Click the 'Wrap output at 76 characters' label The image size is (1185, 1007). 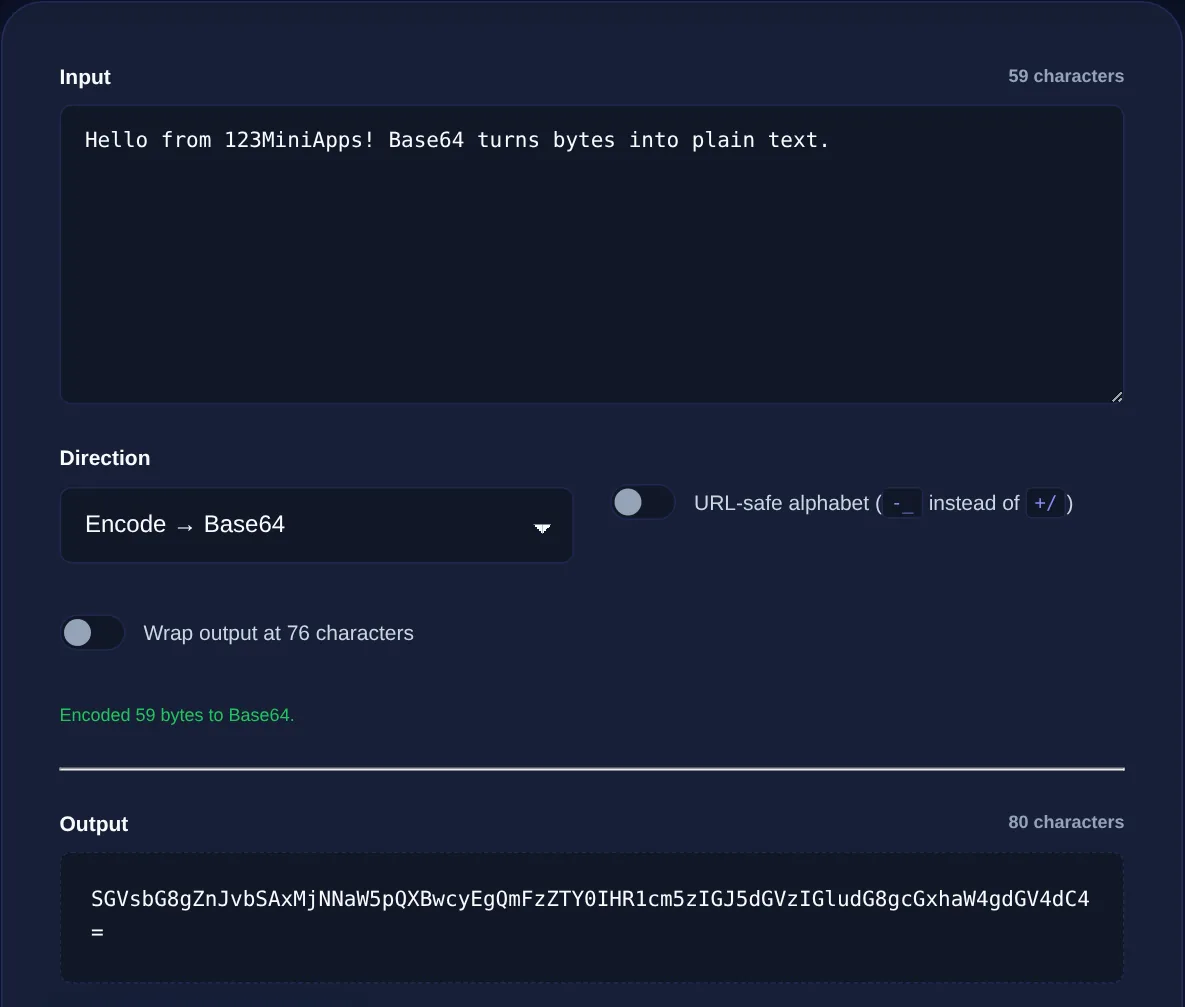[278, 633]
